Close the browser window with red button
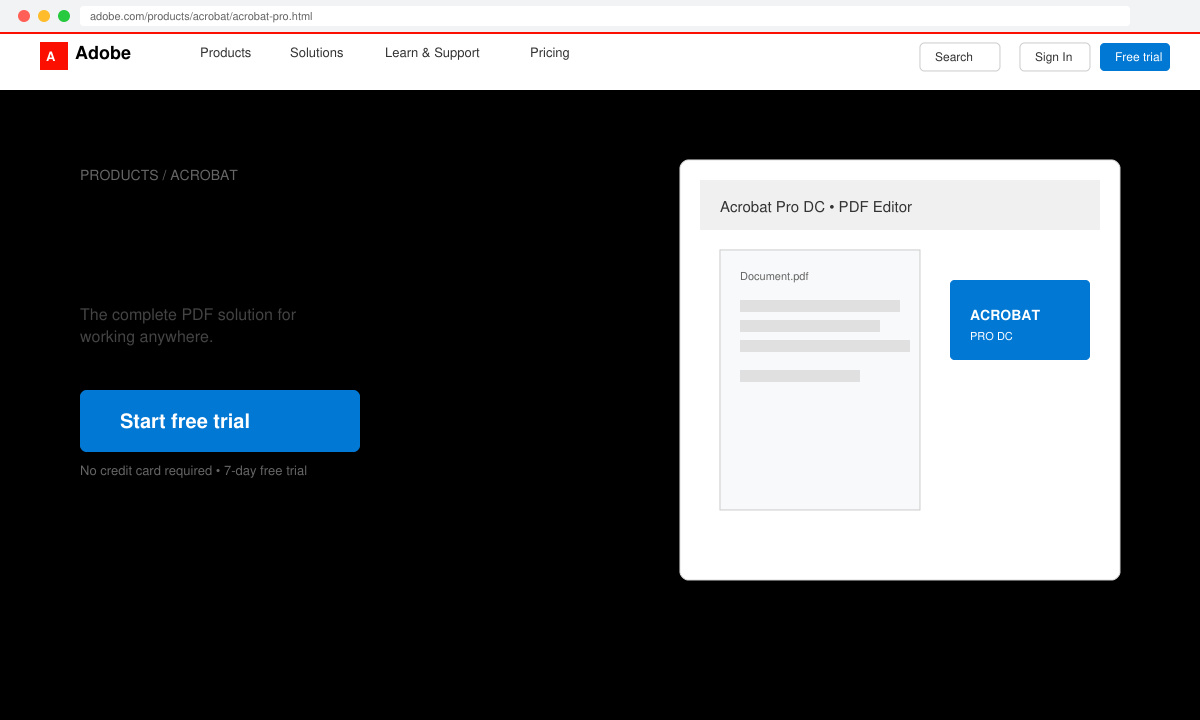The image size is (1200, 720). point(24,16)
